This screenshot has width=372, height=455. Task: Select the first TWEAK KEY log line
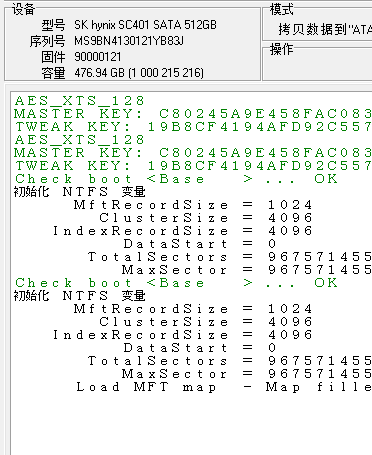point(193,127)
